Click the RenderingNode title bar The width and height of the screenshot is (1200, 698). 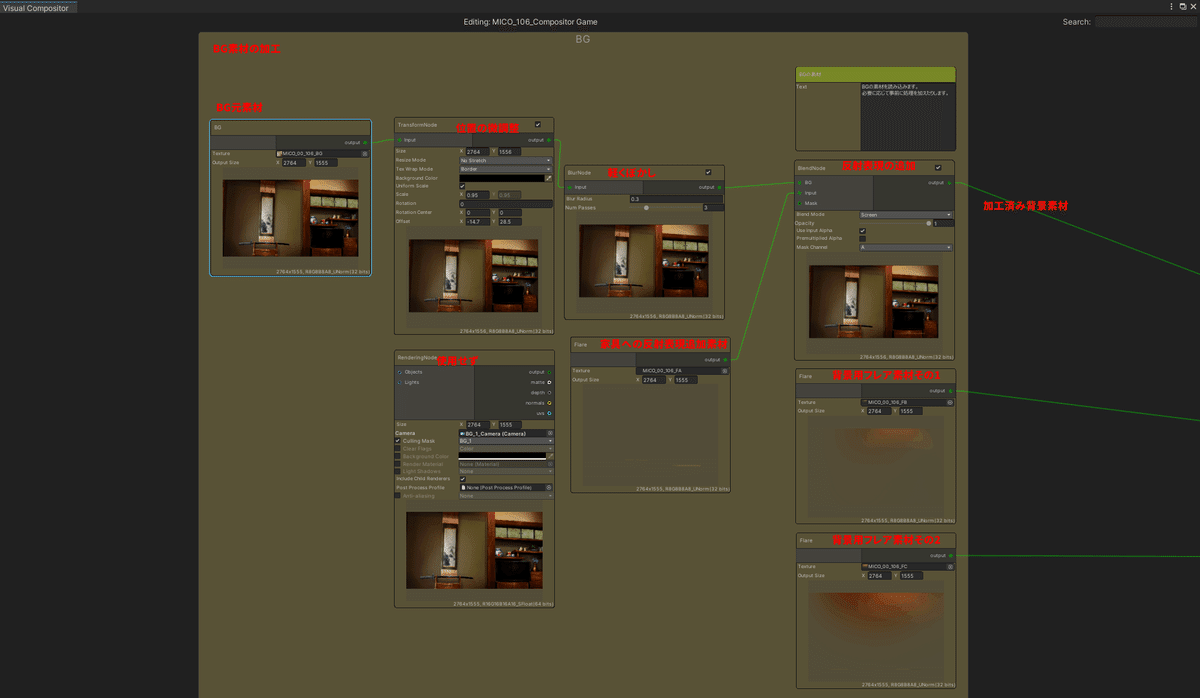tap(474, 357)
